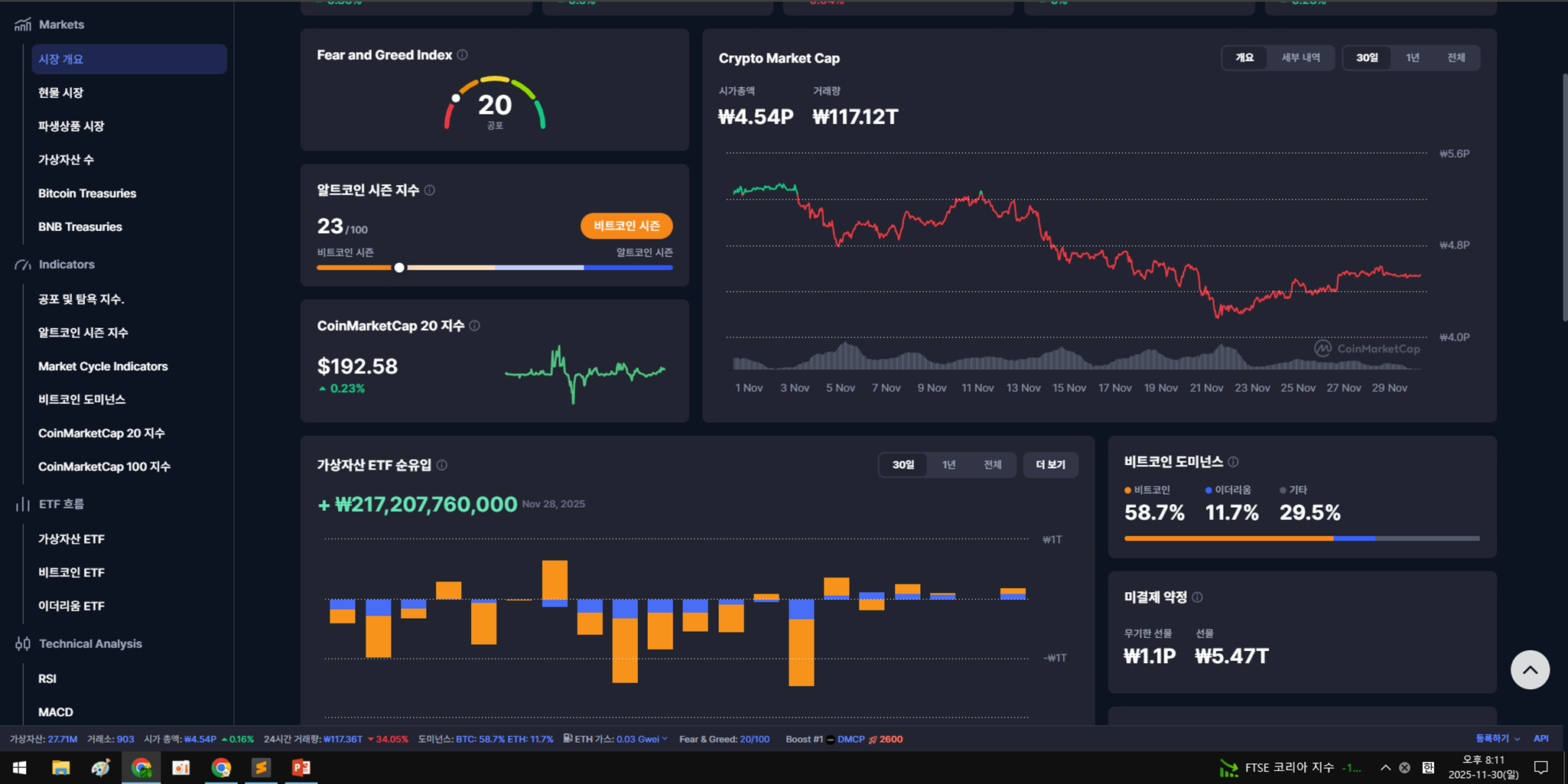Screen dimensions: 1568x784
Task: Open 가상자산 ETF in the sidebar
Action: click(x=71, y=539)
